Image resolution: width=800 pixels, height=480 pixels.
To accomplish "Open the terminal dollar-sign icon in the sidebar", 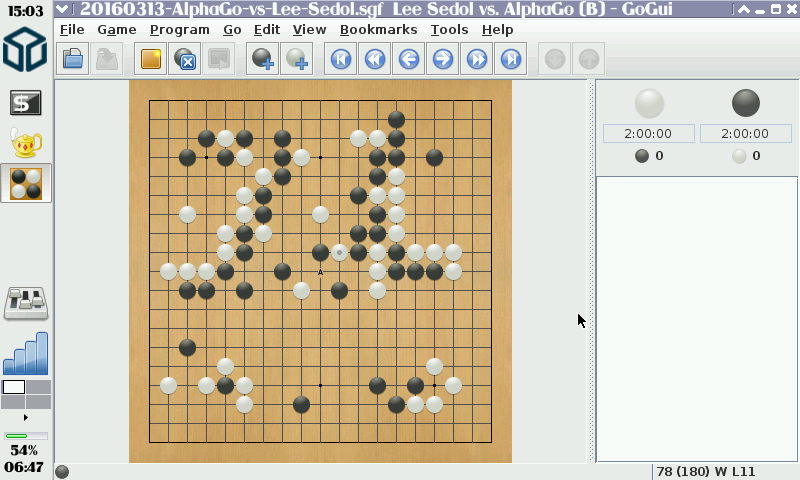I will point(26,103).
